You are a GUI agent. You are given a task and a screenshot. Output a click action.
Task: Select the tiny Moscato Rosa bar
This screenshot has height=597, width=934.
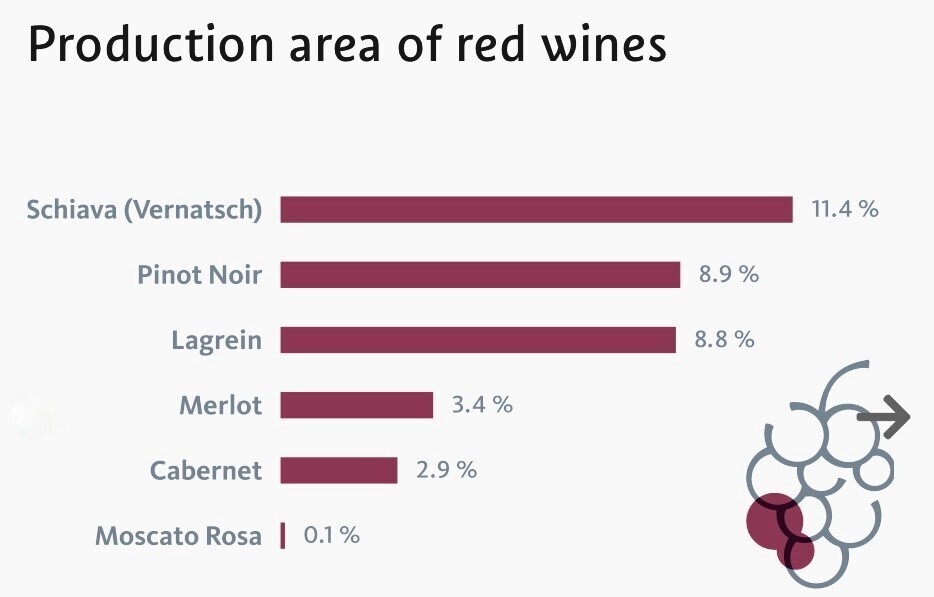tap(283, 536)
